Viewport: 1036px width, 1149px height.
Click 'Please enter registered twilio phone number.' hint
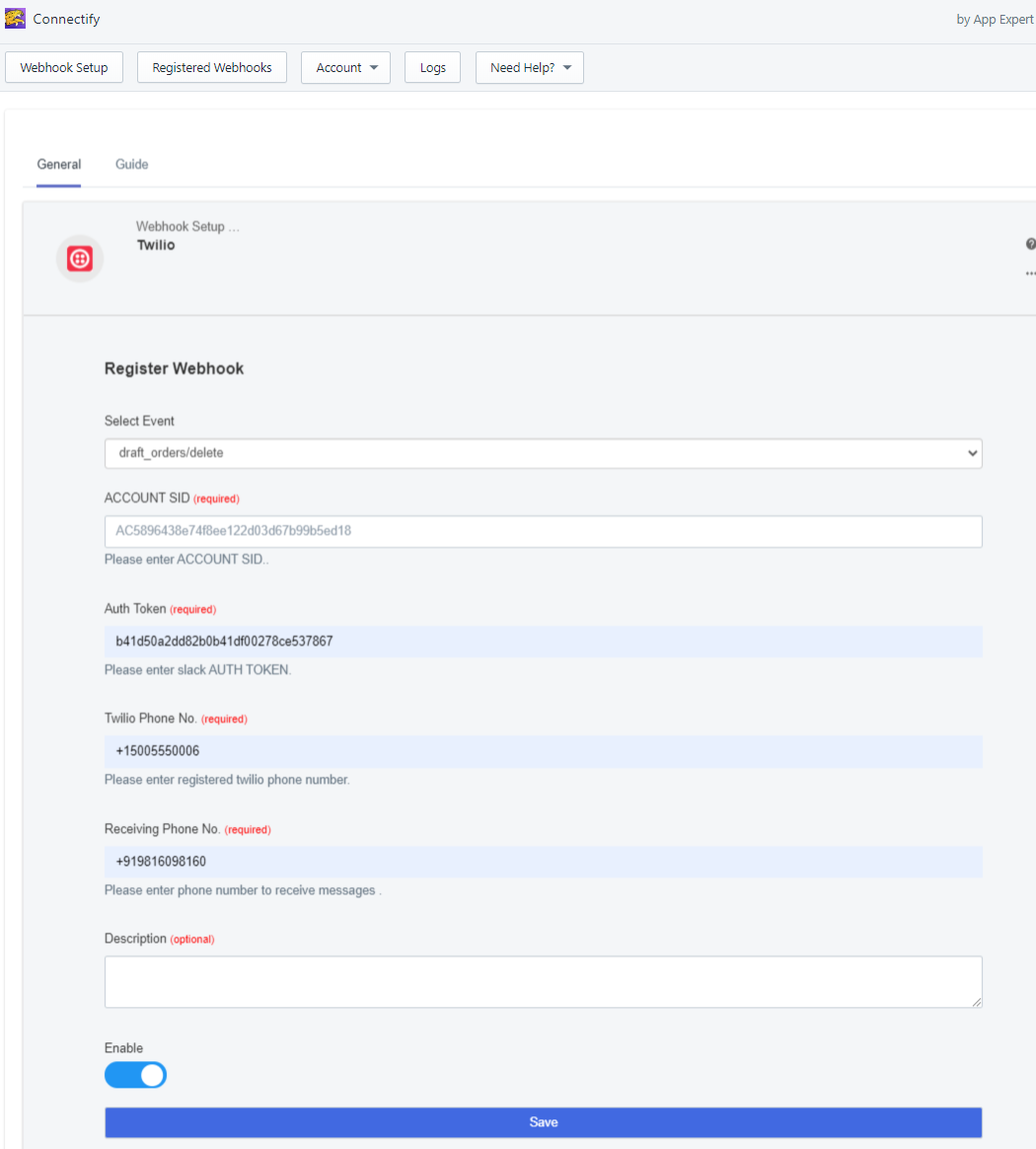point(227,780)
